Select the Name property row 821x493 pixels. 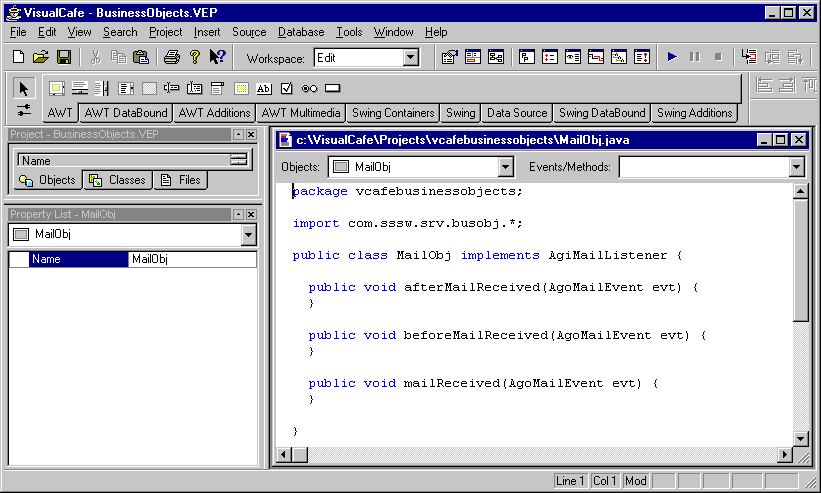pos(133,259)
